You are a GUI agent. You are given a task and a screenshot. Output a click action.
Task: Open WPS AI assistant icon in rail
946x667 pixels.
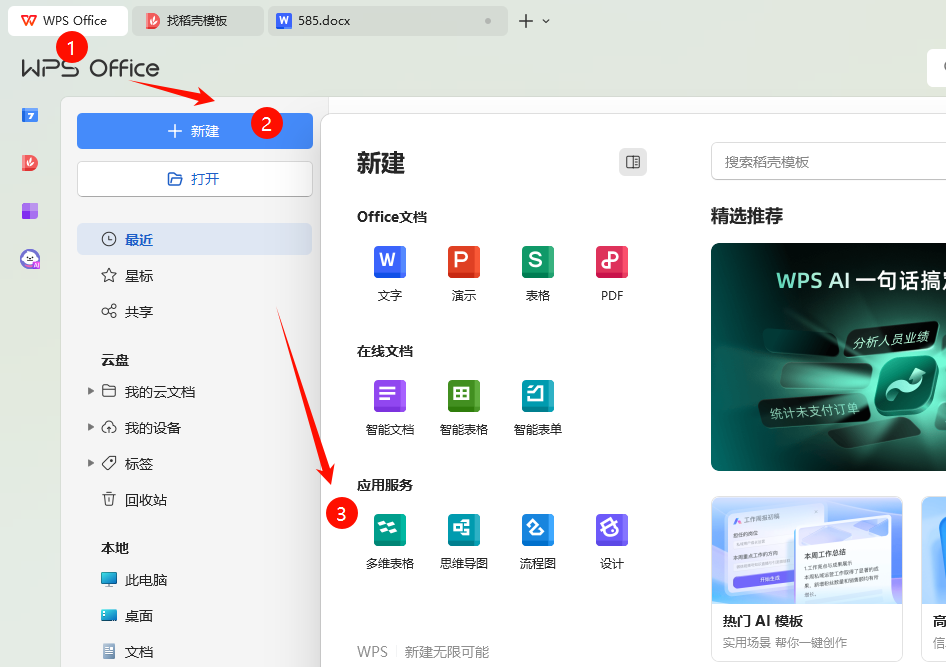(x=30, y=259)
